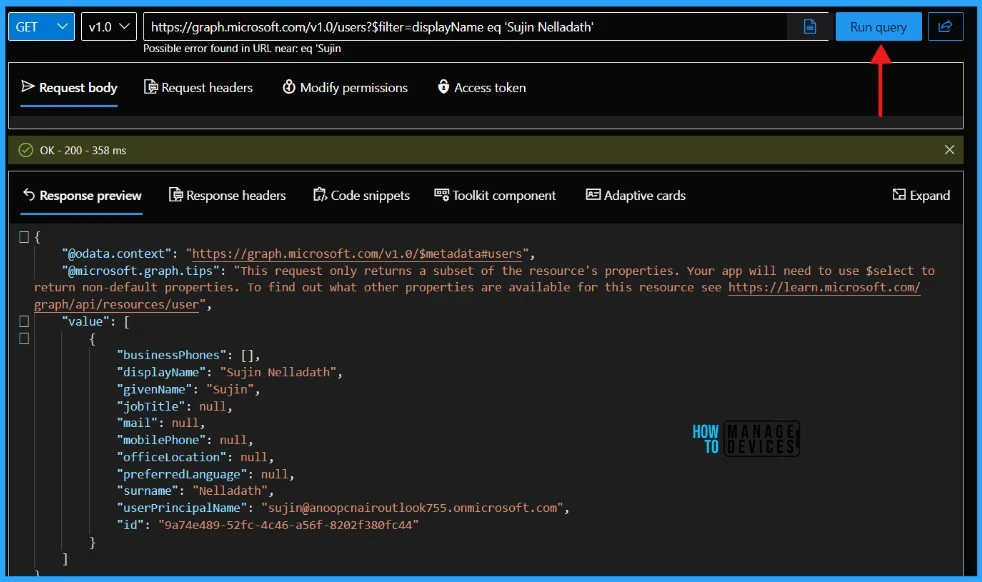Switch to the Request body tab
The width and height of the screenshot is (982, 582).
(69, 88)
